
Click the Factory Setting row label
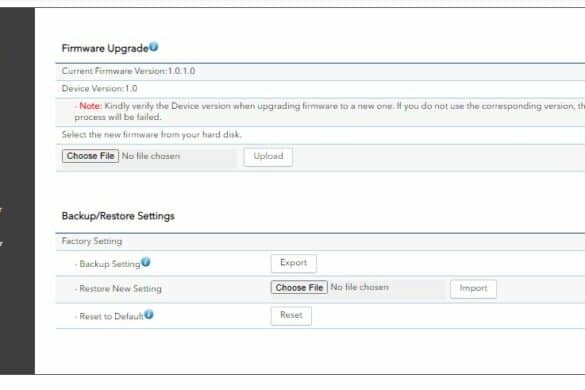92,241
